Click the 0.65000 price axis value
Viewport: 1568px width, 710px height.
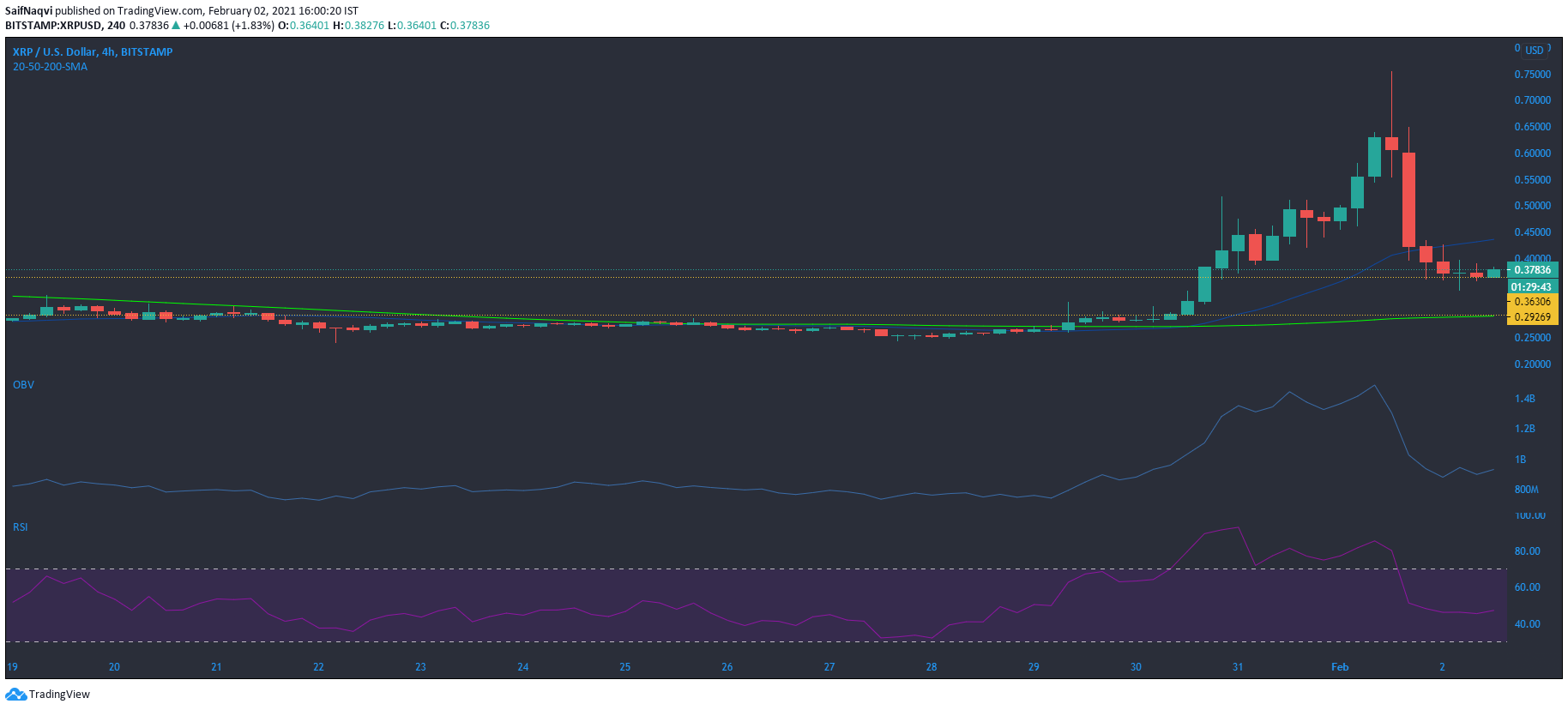click(1533, 127)
